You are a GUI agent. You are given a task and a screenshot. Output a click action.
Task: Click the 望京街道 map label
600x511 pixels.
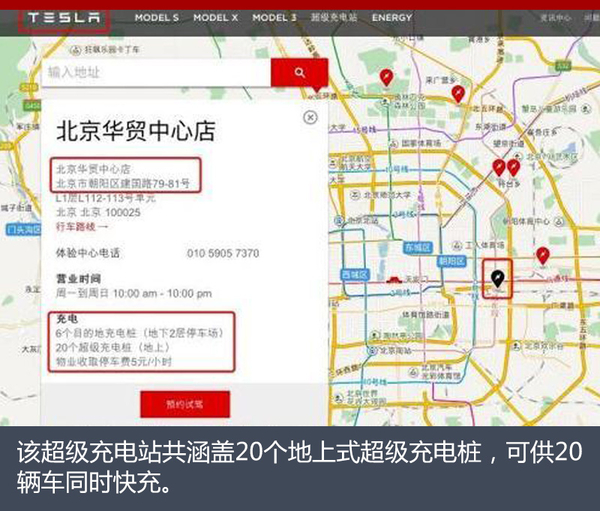coord(509,143)
